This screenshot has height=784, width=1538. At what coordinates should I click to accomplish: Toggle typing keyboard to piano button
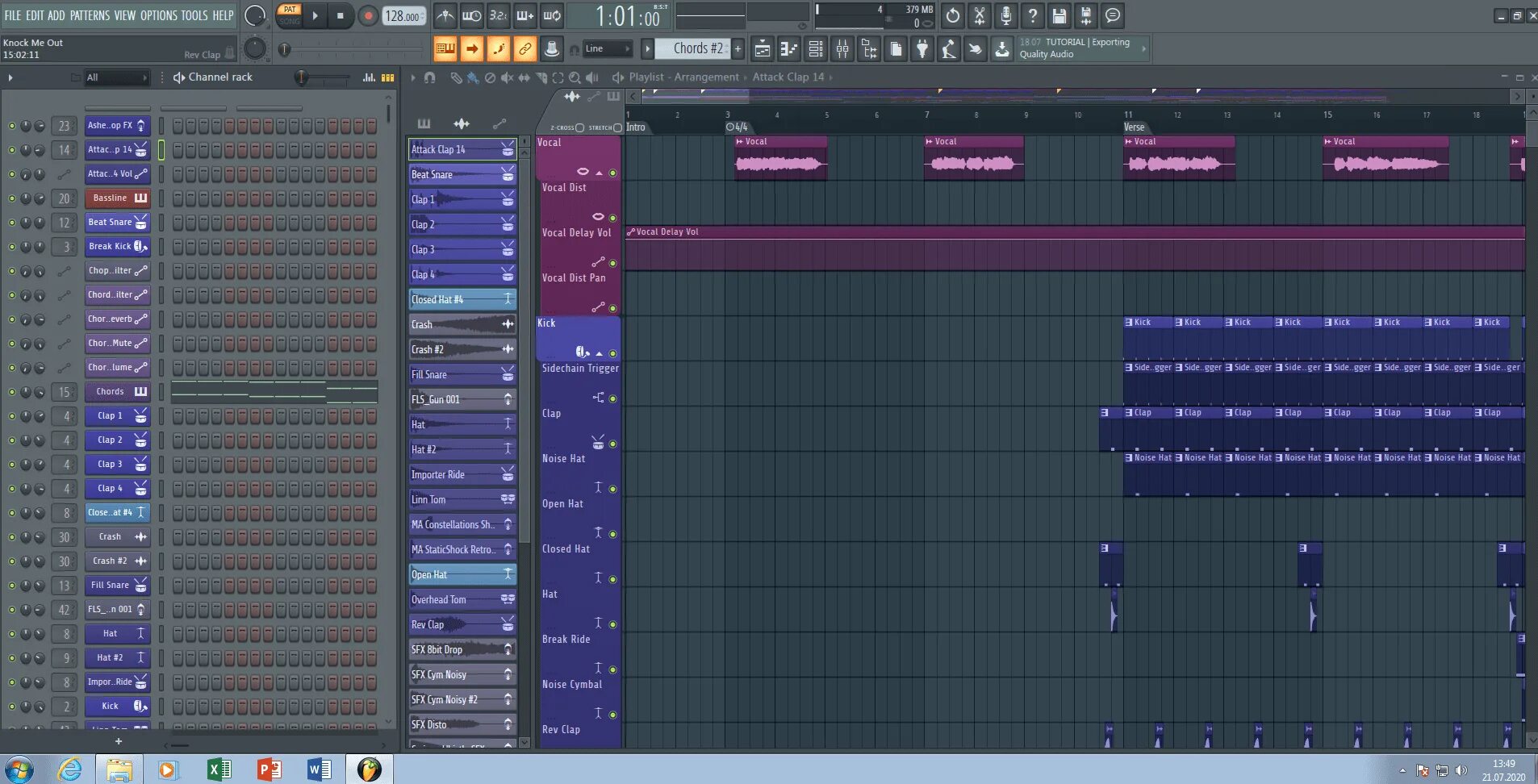tap(445, 49)
